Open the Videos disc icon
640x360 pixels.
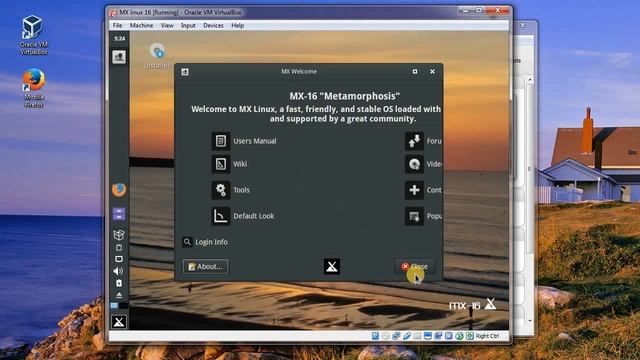click(414, 164)
